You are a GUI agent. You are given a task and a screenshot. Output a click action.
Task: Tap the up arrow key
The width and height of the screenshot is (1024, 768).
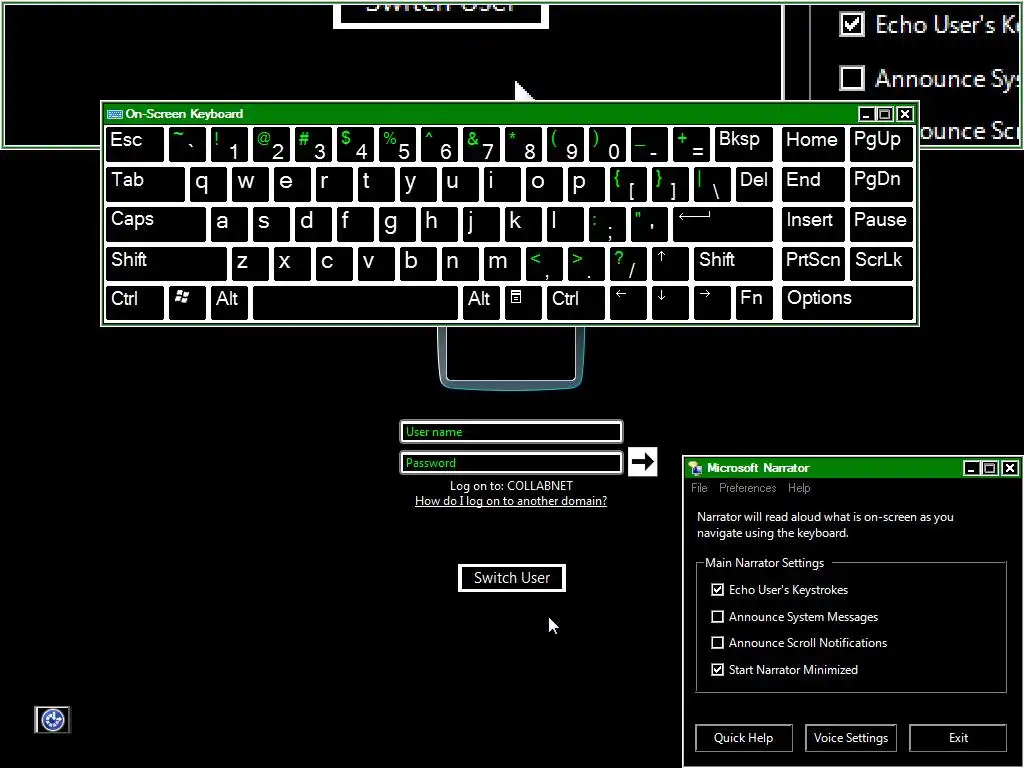(x=670, y=263)
